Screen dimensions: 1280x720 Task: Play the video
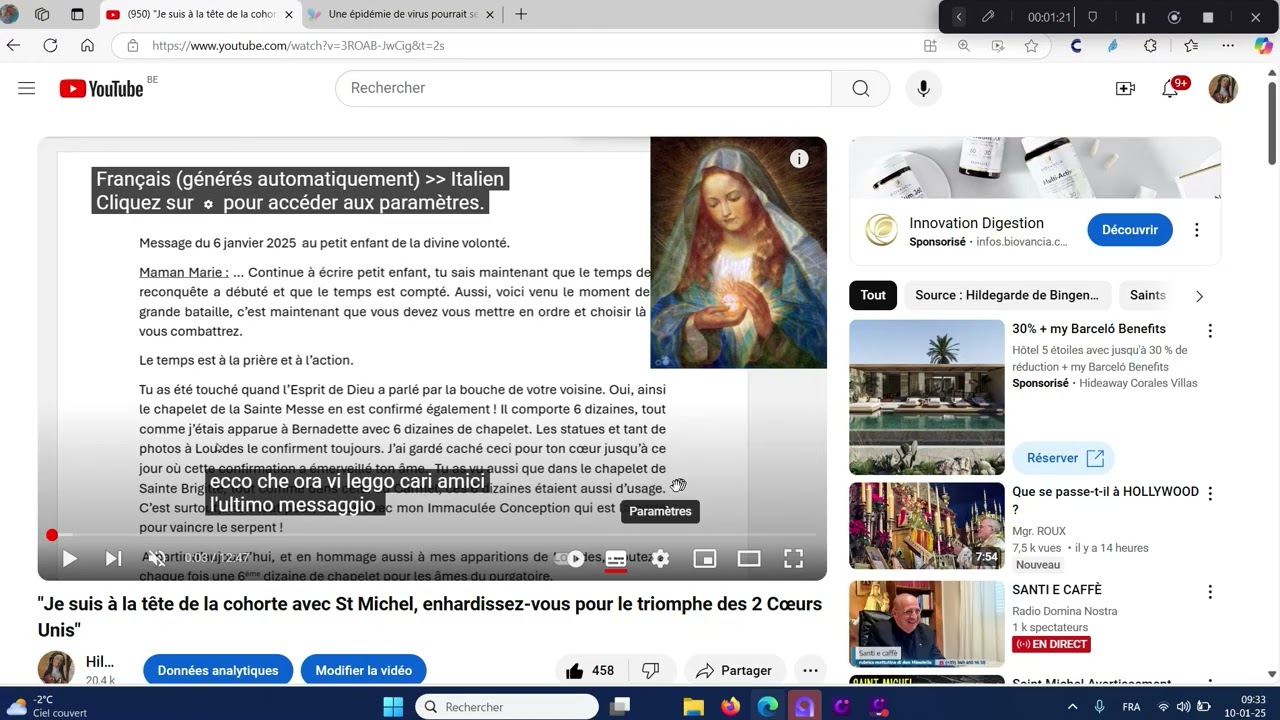[69, 559]
